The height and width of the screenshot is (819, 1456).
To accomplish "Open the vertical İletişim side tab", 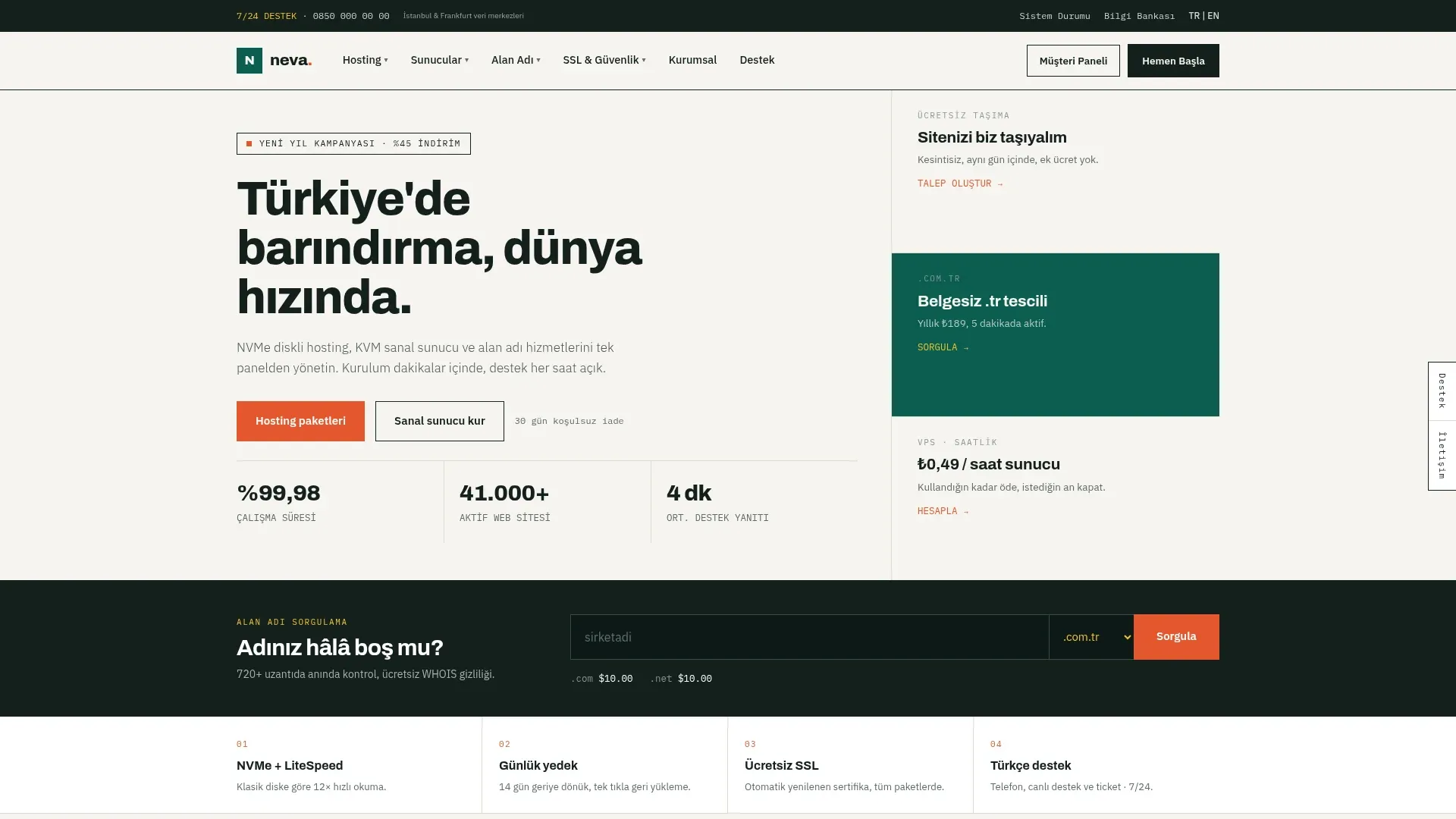I will point(1442,455).
